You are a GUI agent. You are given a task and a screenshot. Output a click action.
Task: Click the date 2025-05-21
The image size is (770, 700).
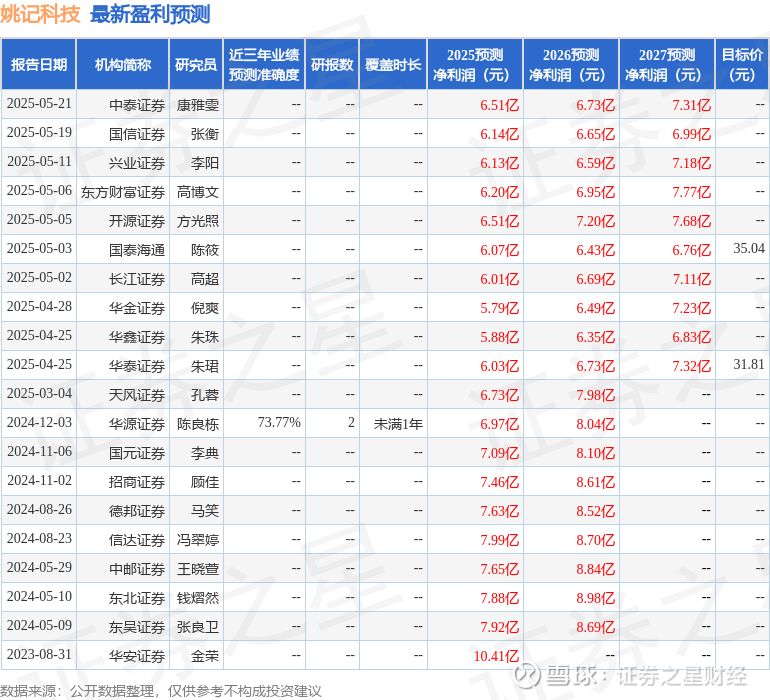coord(39,104)
